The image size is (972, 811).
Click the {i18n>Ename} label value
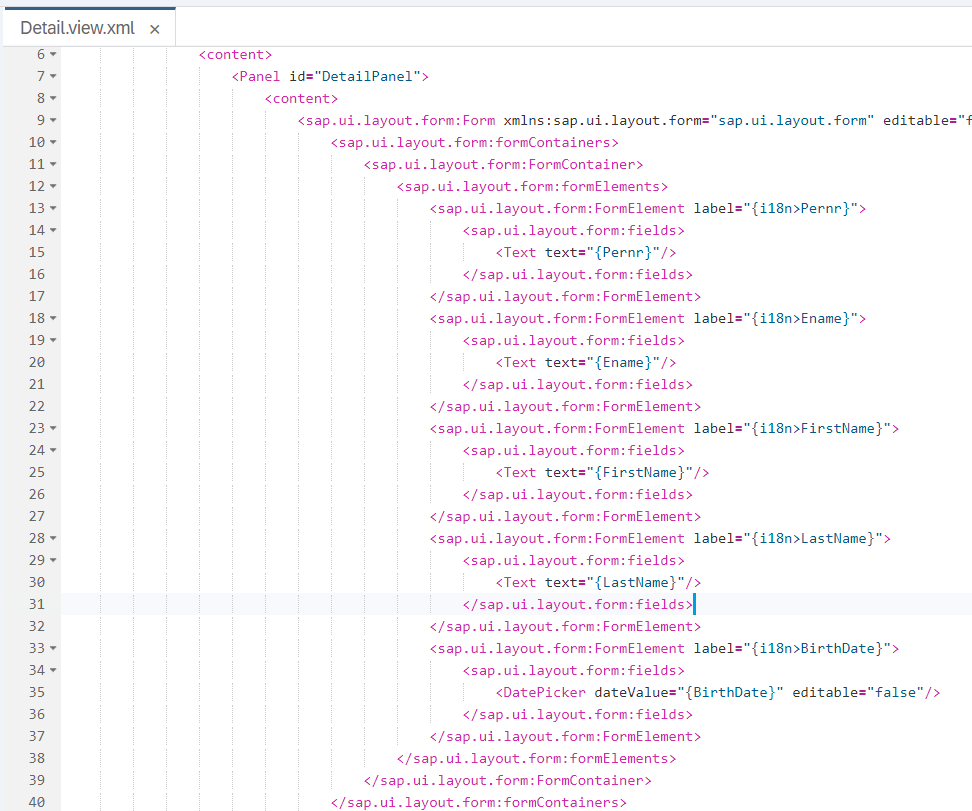tap(800, 319)
